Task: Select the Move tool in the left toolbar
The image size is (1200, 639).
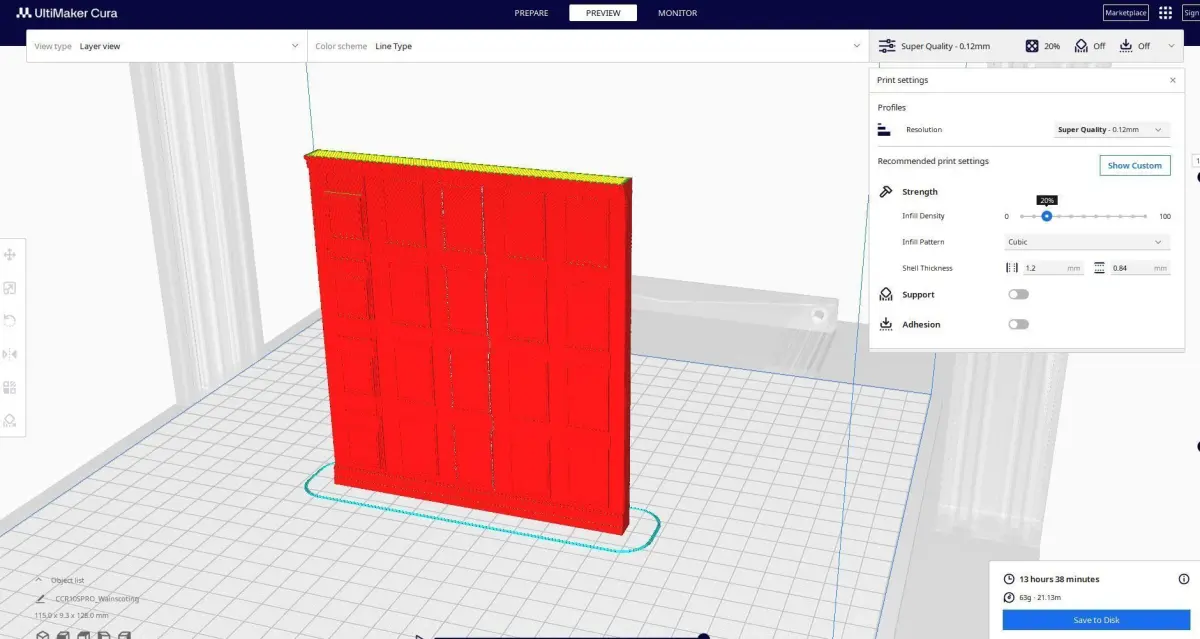Action: [10, 255]
